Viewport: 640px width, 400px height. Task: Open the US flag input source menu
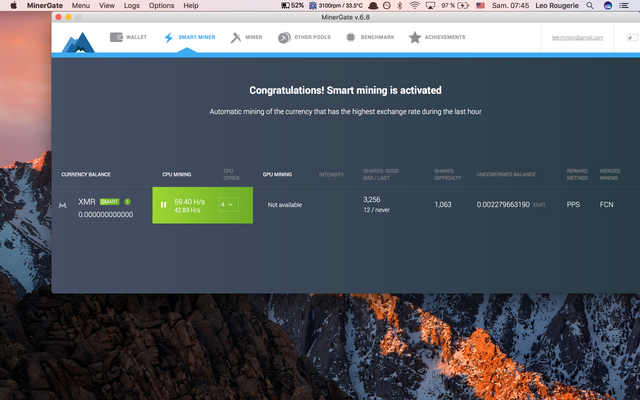tap(480, 5)
